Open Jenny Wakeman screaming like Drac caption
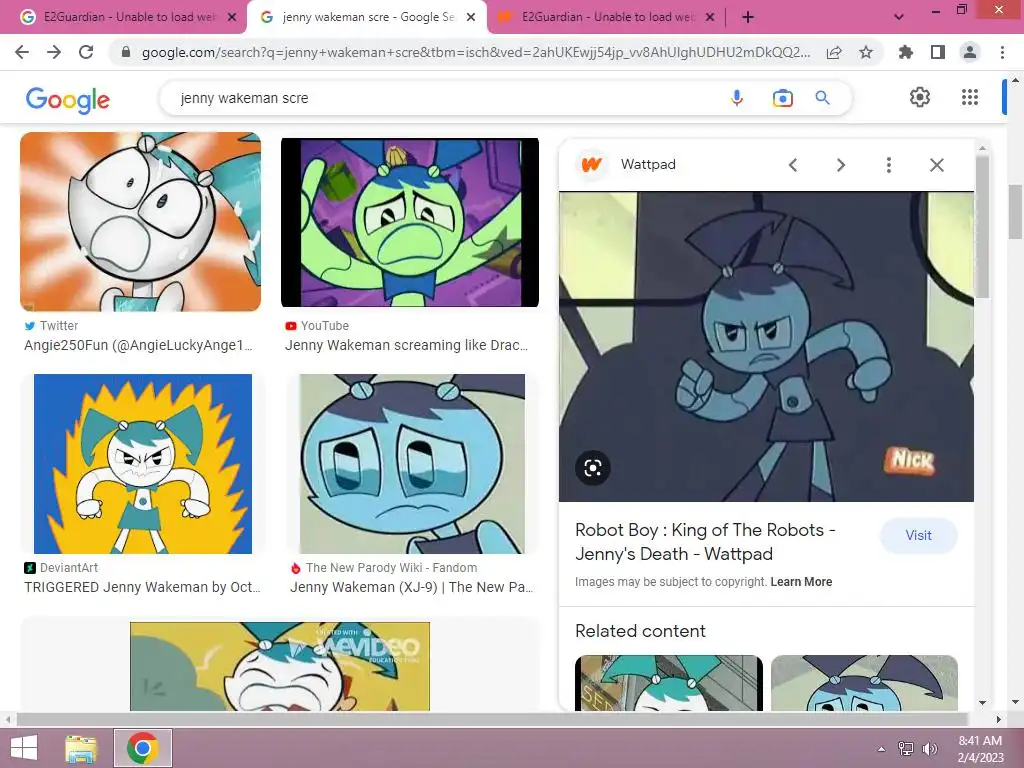This screenshot has width=1024, height=768. click(x=406, y=345)
